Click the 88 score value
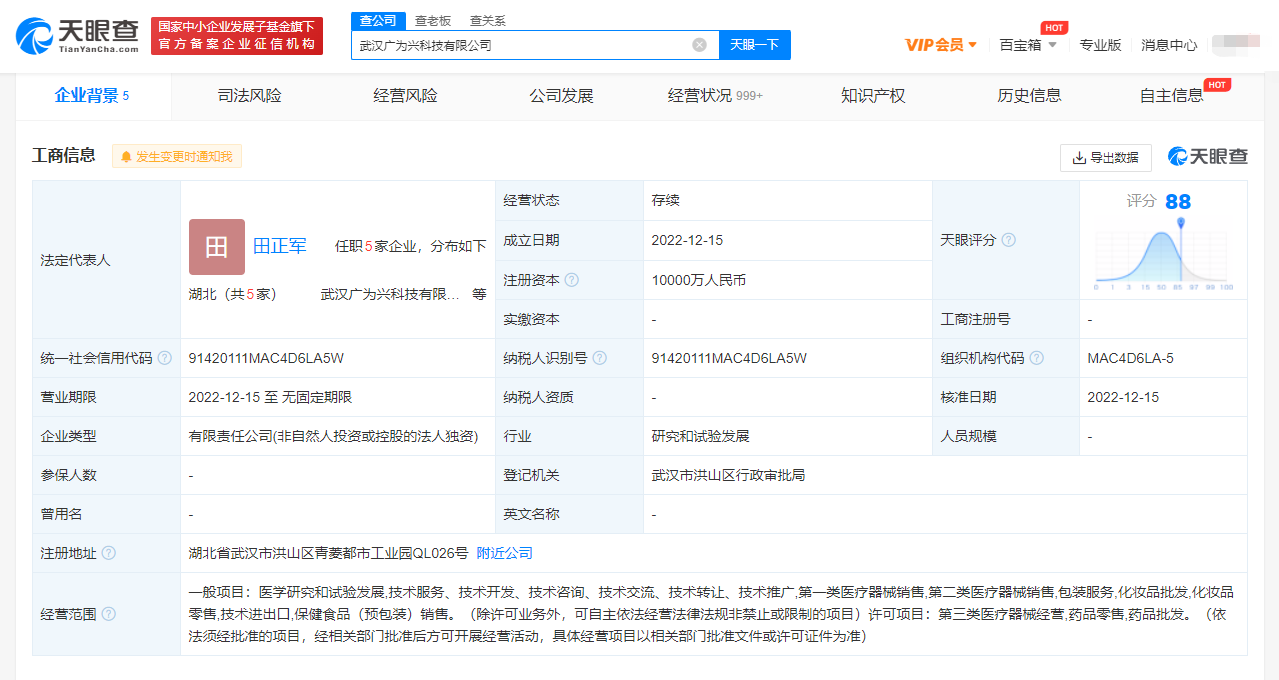The image size is (1279, 680). click(x=1178, y=202)
